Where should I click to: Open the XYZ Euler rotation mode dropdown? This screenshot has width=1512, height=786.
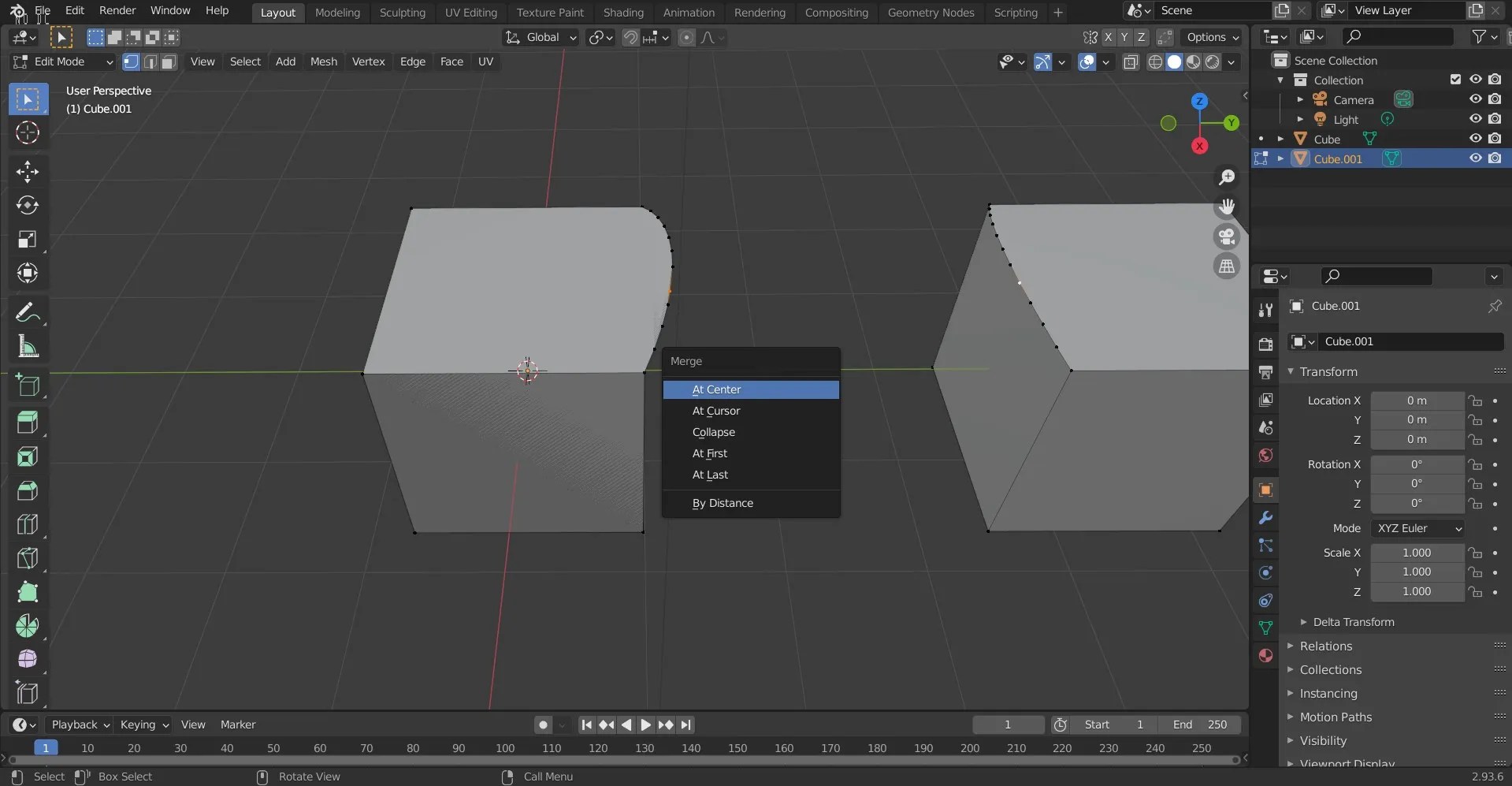click(x=1417, y=528)
